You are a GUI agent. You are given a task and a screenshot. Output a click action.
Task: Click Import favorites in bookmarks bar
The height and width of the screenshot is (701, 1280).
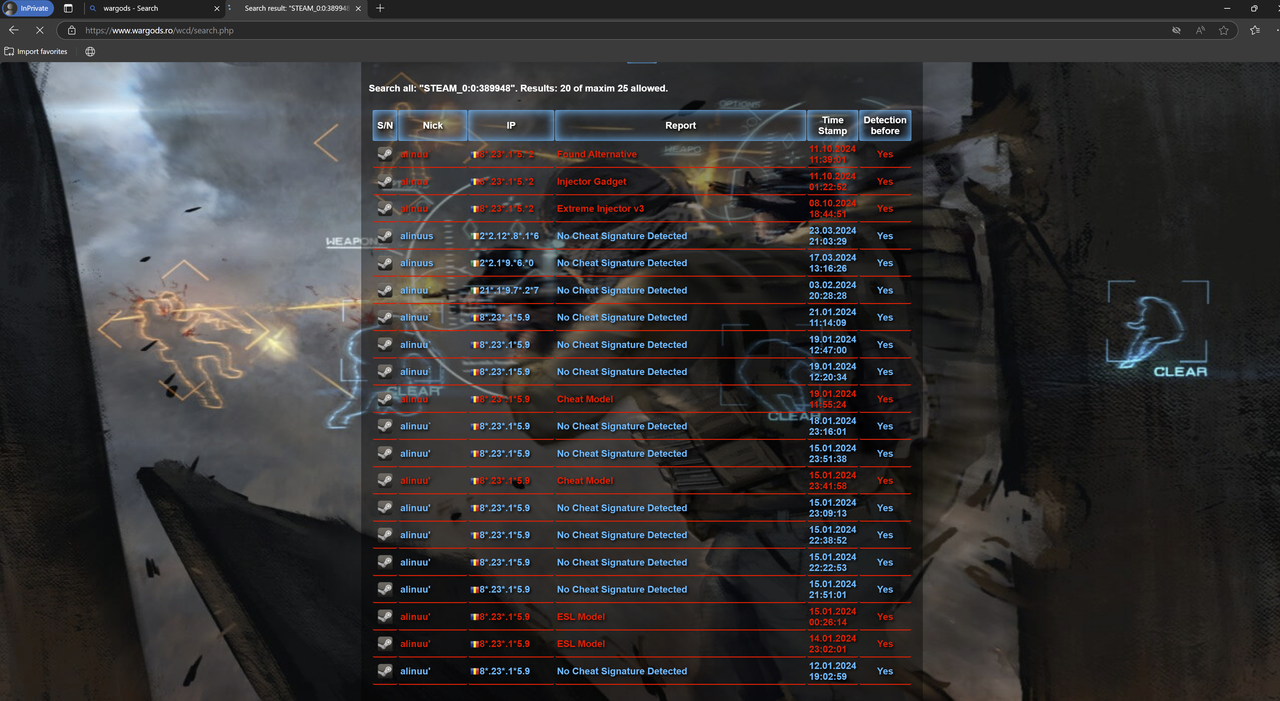pos(36,51)
